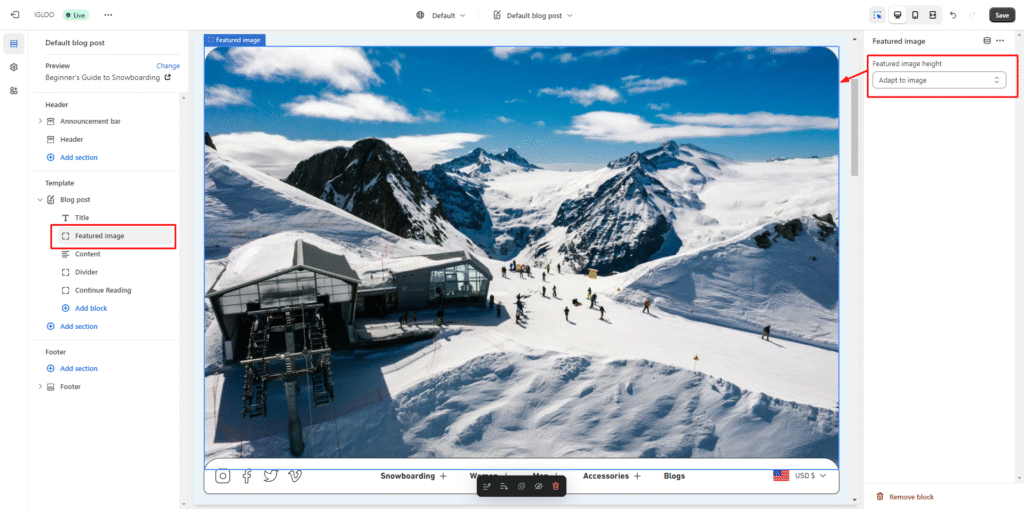Select the Content block in Blog post
Image resolution: width=1024 pixels, height=509 pixels.
88,254
